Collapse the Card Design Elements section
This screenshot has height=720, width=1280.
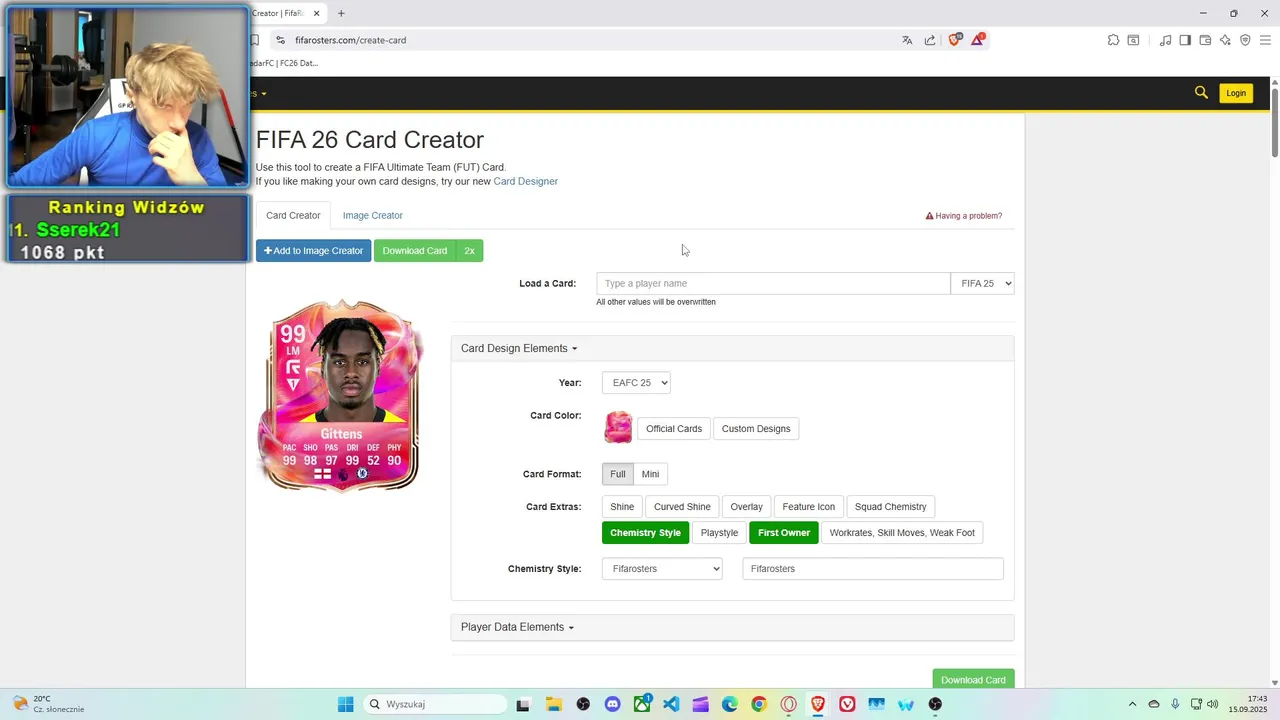point(519,348)
